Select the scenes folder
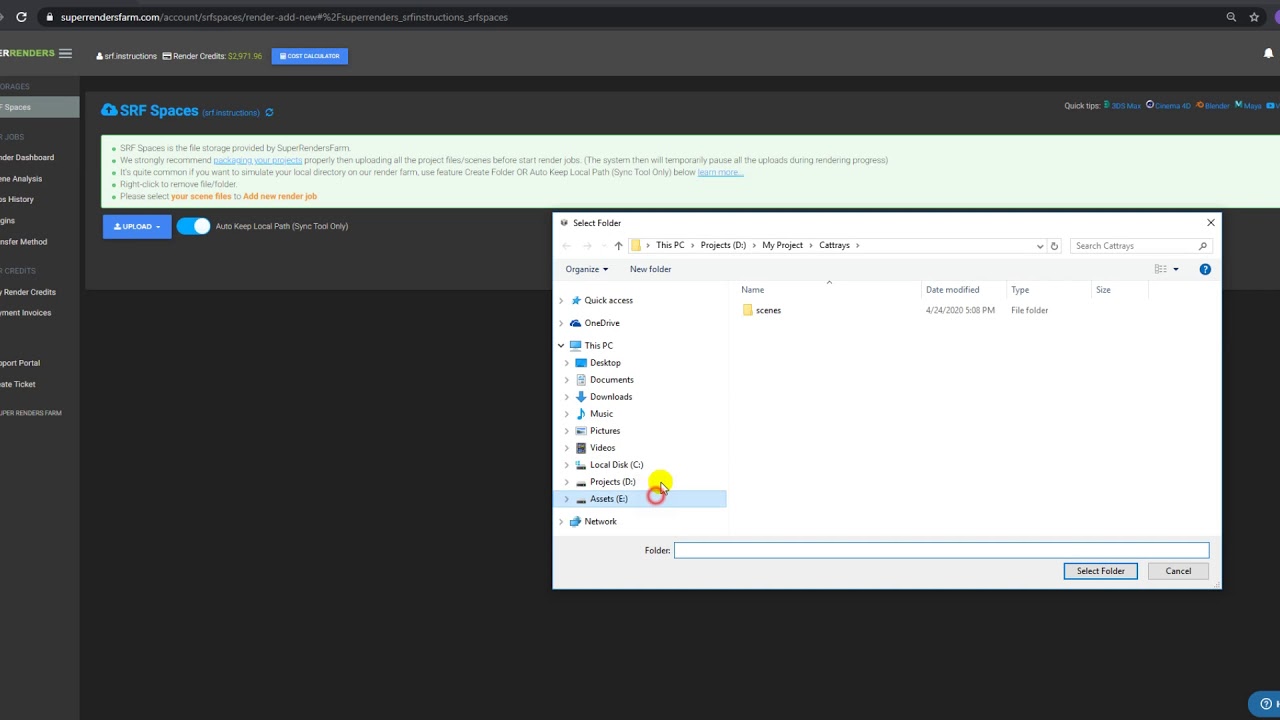1280x720 pixels. pos(768,310)
